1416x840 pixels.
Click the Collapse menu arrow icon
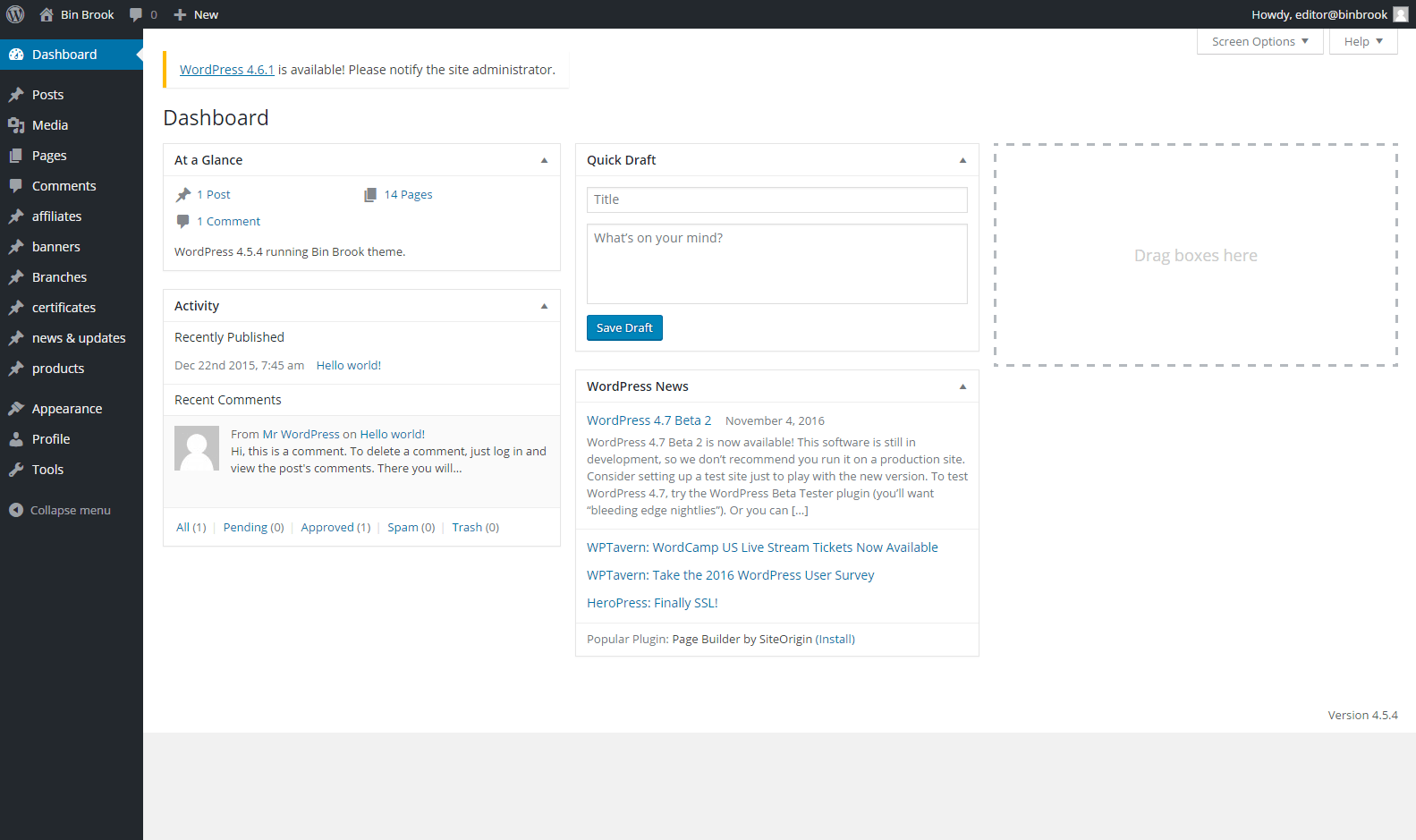[16, 510]
